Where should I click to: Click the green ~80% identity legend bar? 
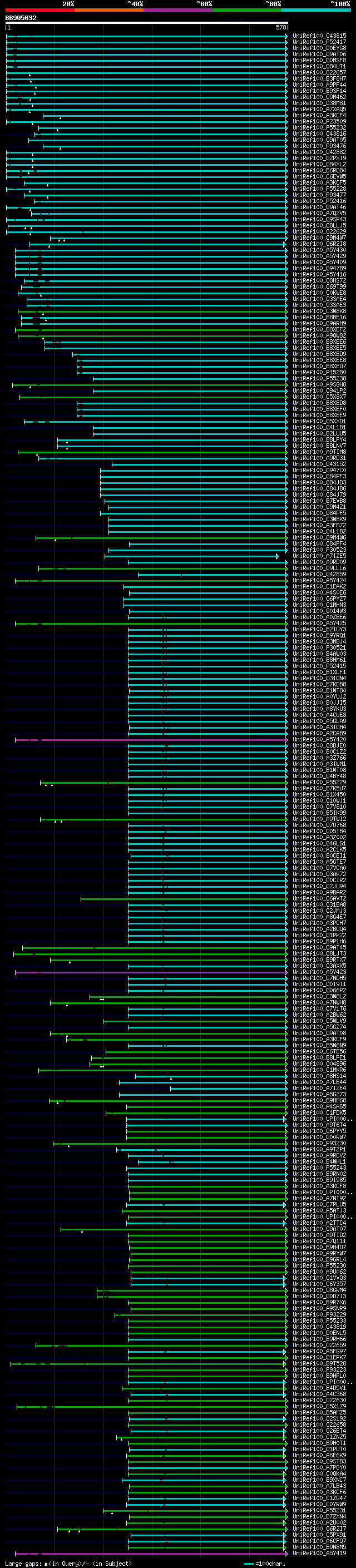(247, 10)
